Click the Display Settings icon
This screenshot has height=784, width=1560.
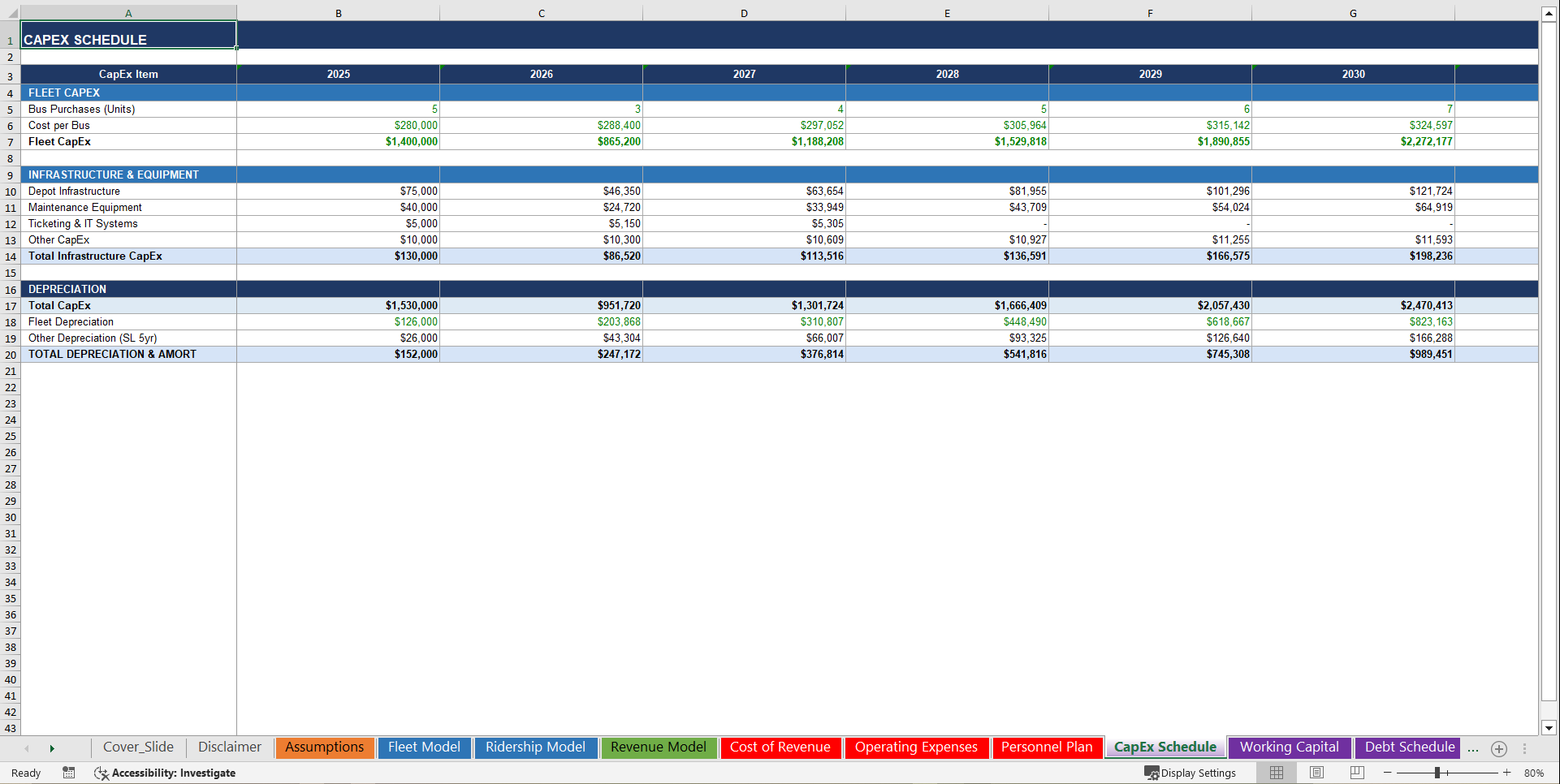(1153, 773)
